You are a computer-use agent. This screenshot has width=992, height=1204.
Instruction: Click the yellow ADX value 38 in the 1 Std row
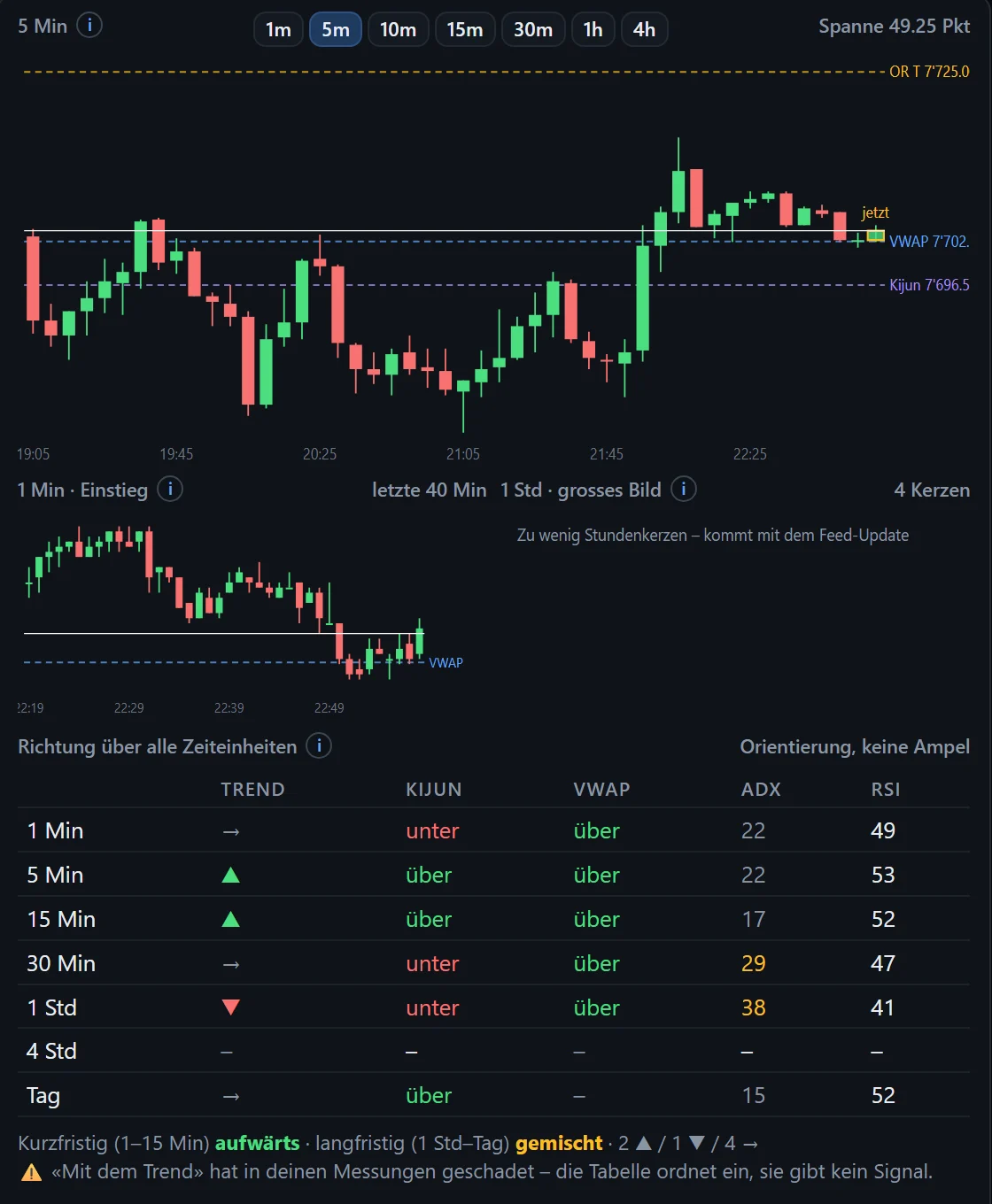(x=754, y=1007)
